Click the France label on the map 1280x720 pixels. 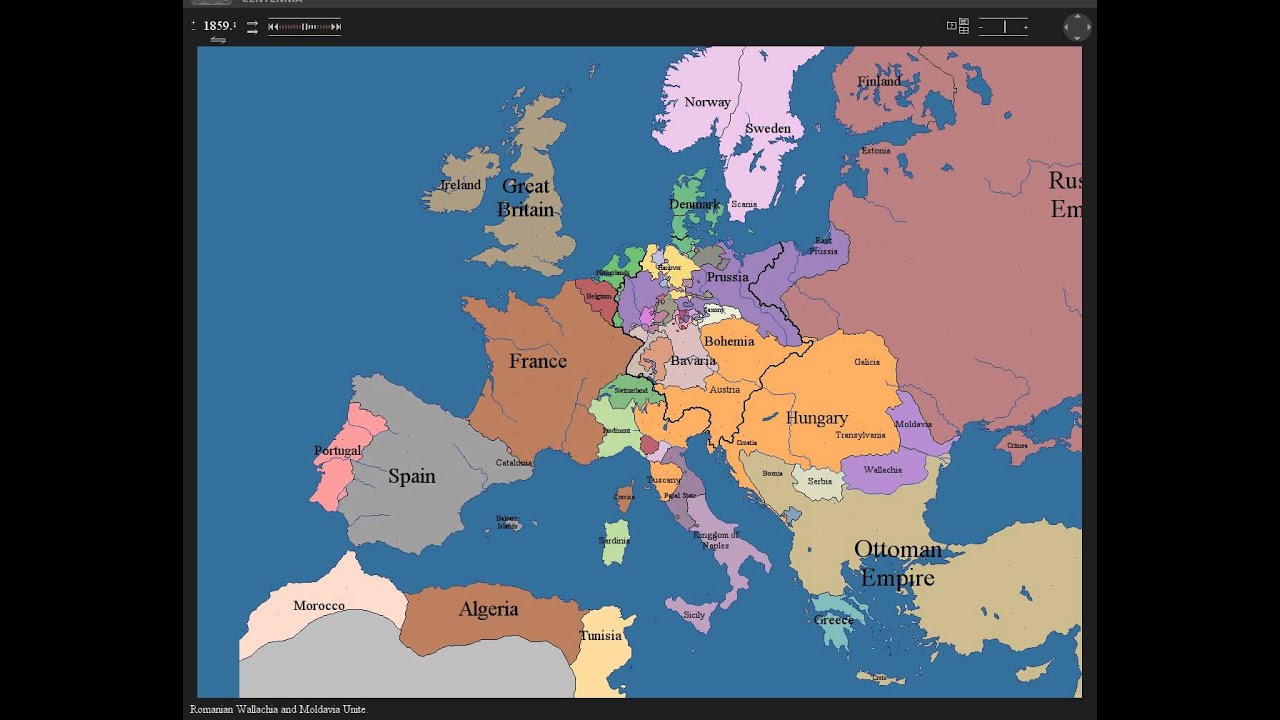tap(538, 361)
